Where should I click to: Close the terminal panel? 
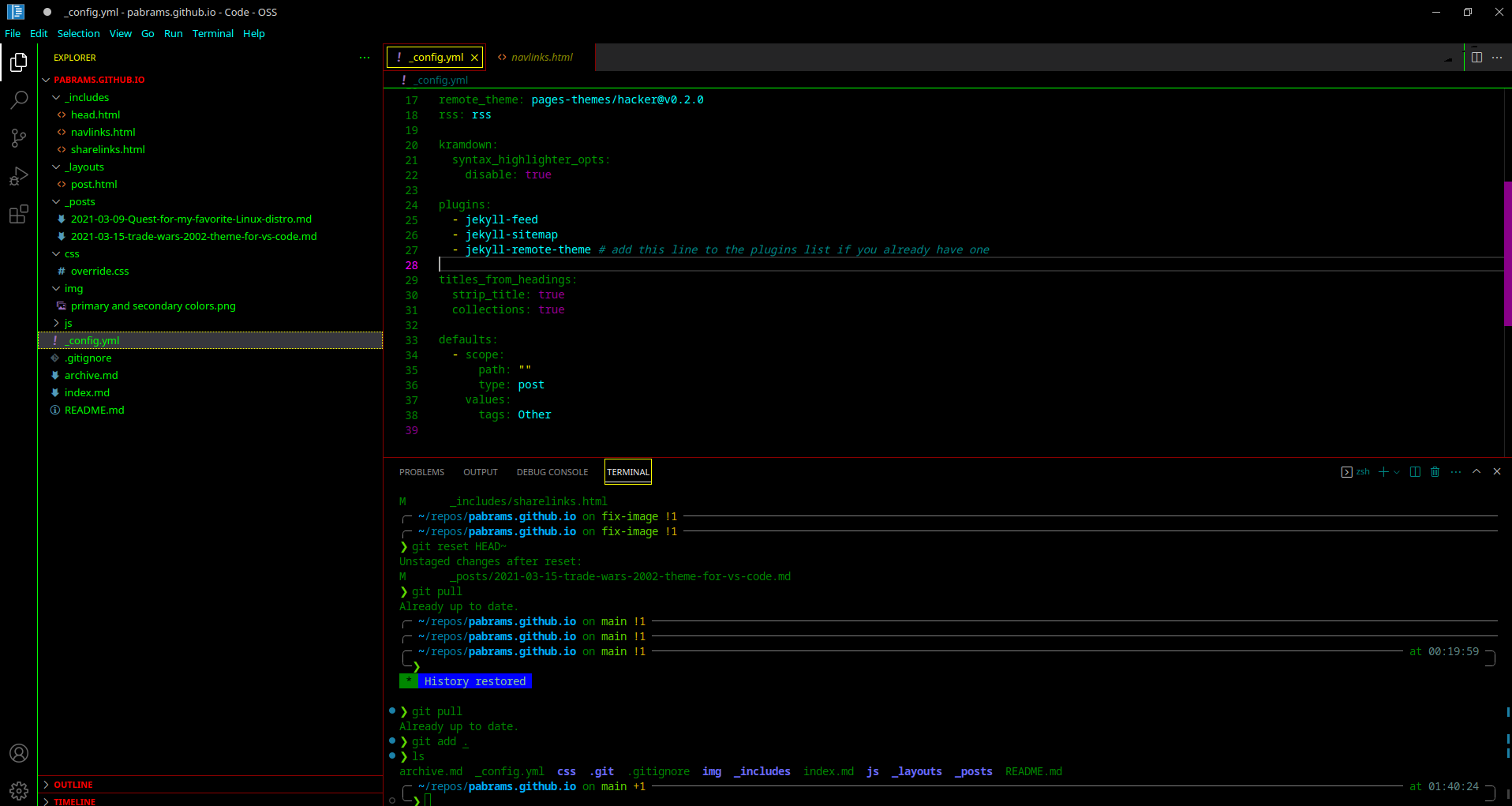[x=1497, y=471]
